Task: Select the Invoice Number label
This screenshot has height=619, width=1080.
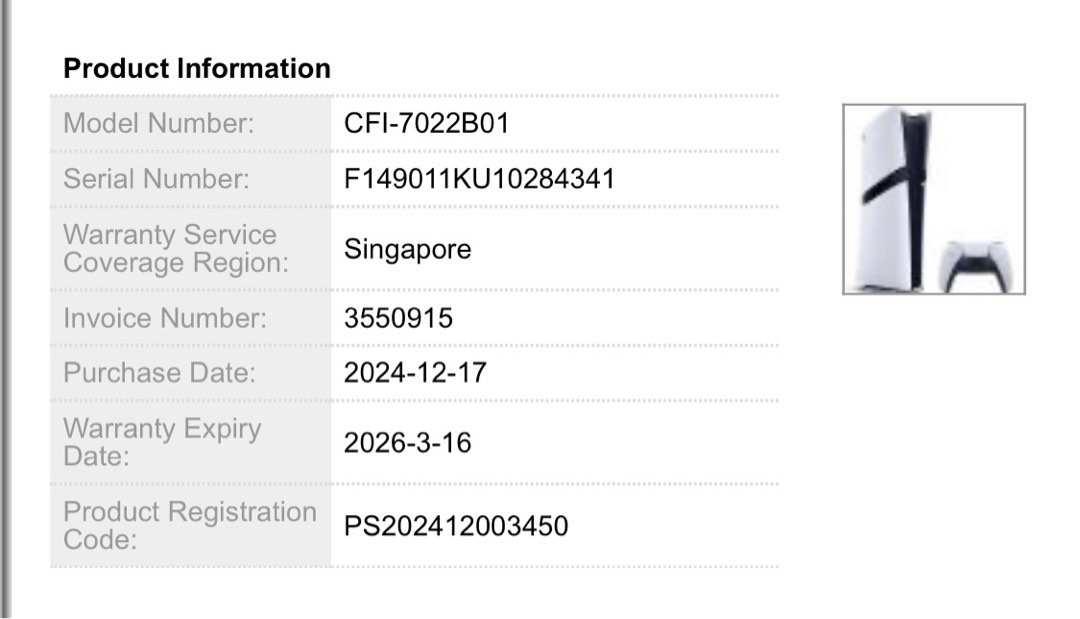Action: (x=165, y=319)
